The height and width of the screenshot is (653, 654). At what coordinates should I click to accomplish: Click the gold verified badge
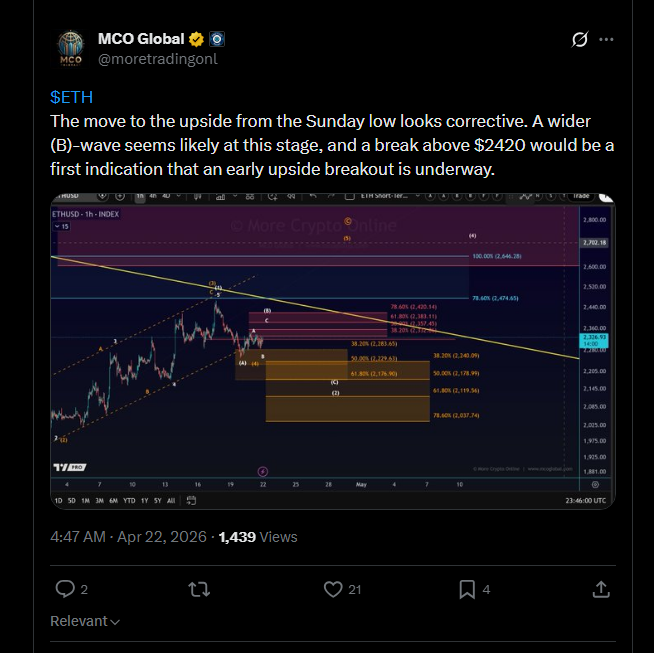pos(197,40)
